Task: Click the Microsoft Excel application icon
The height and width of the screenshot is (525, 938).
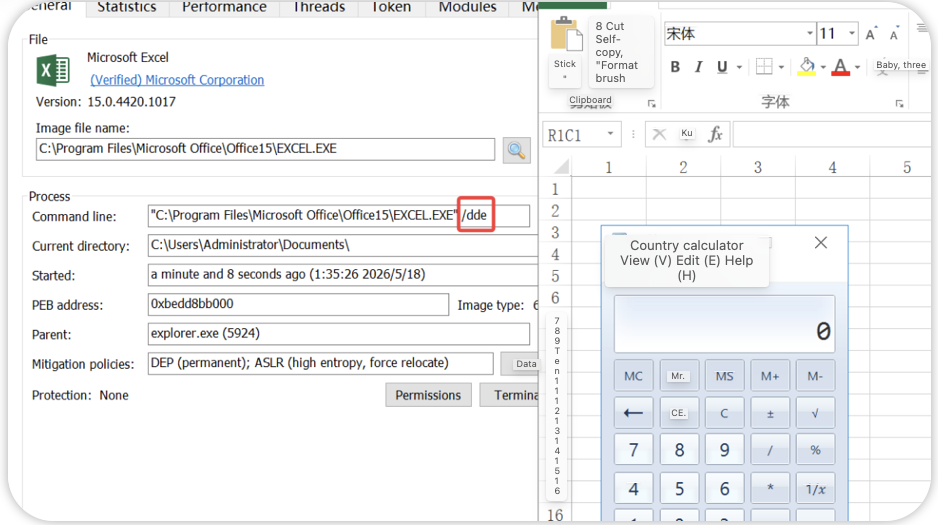Action: click(x=53, y=71)
